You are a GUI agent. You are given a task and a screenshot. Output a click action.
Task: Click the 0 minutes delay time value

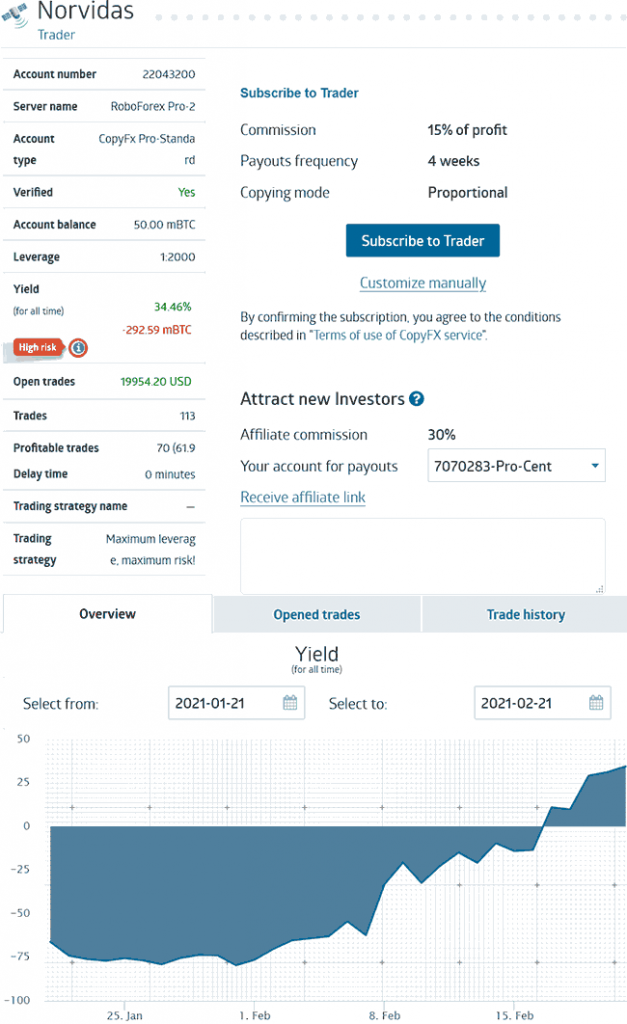click(x=170, y=475)
